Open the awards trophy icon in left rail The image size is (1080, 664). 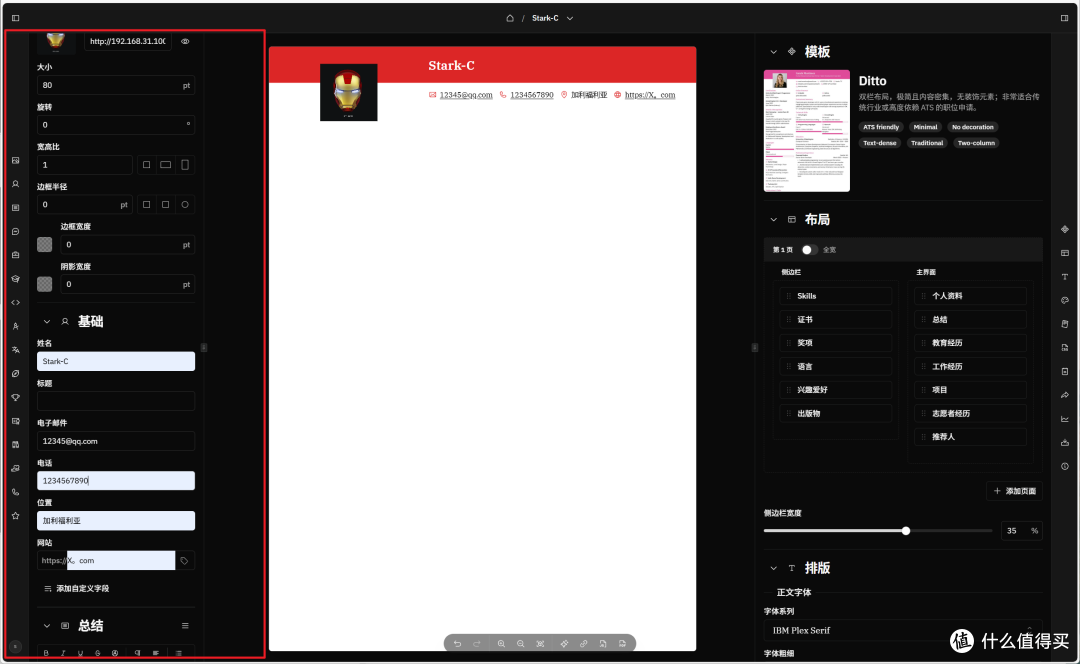tap(15, 397)
